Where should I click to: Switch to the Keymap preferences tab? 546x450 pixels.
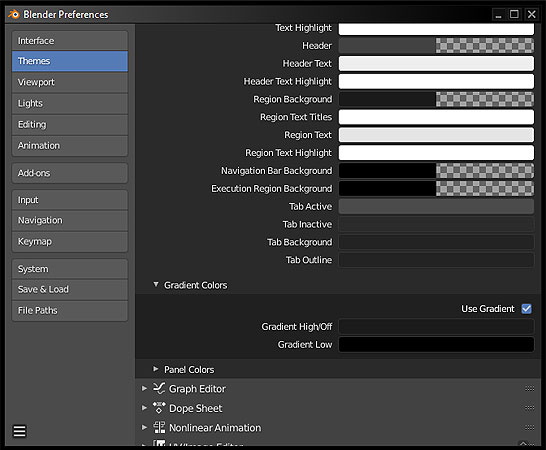(x=70, y=241)
